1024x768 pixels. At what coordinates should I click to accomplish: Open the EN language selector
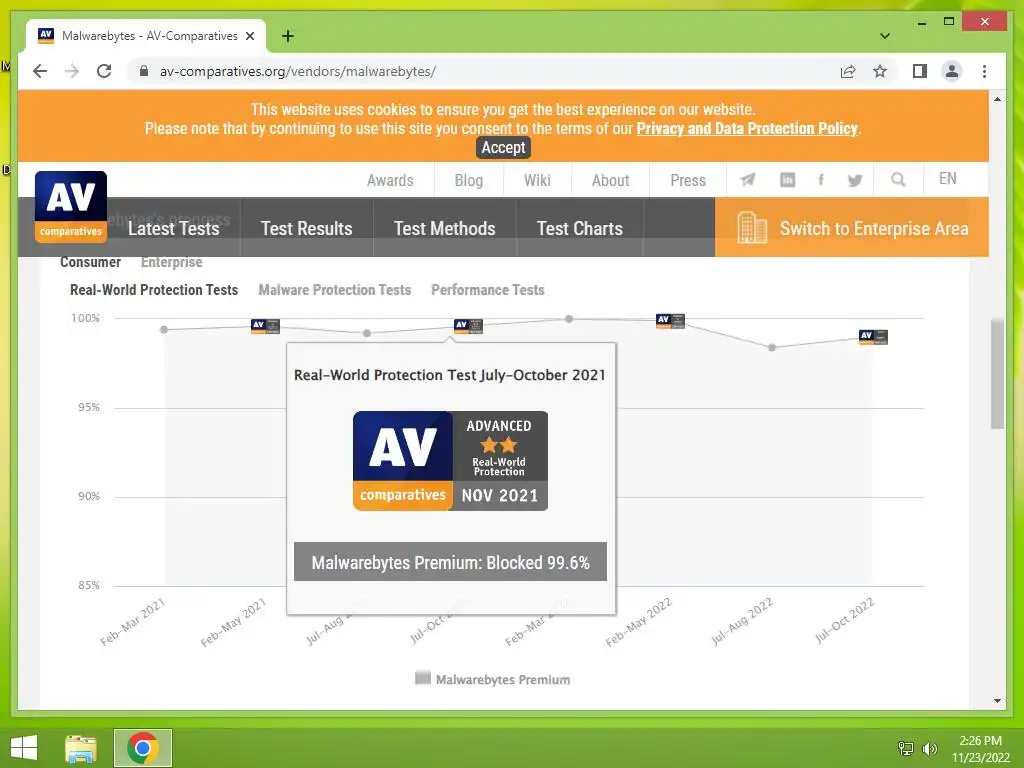[948, 179]
